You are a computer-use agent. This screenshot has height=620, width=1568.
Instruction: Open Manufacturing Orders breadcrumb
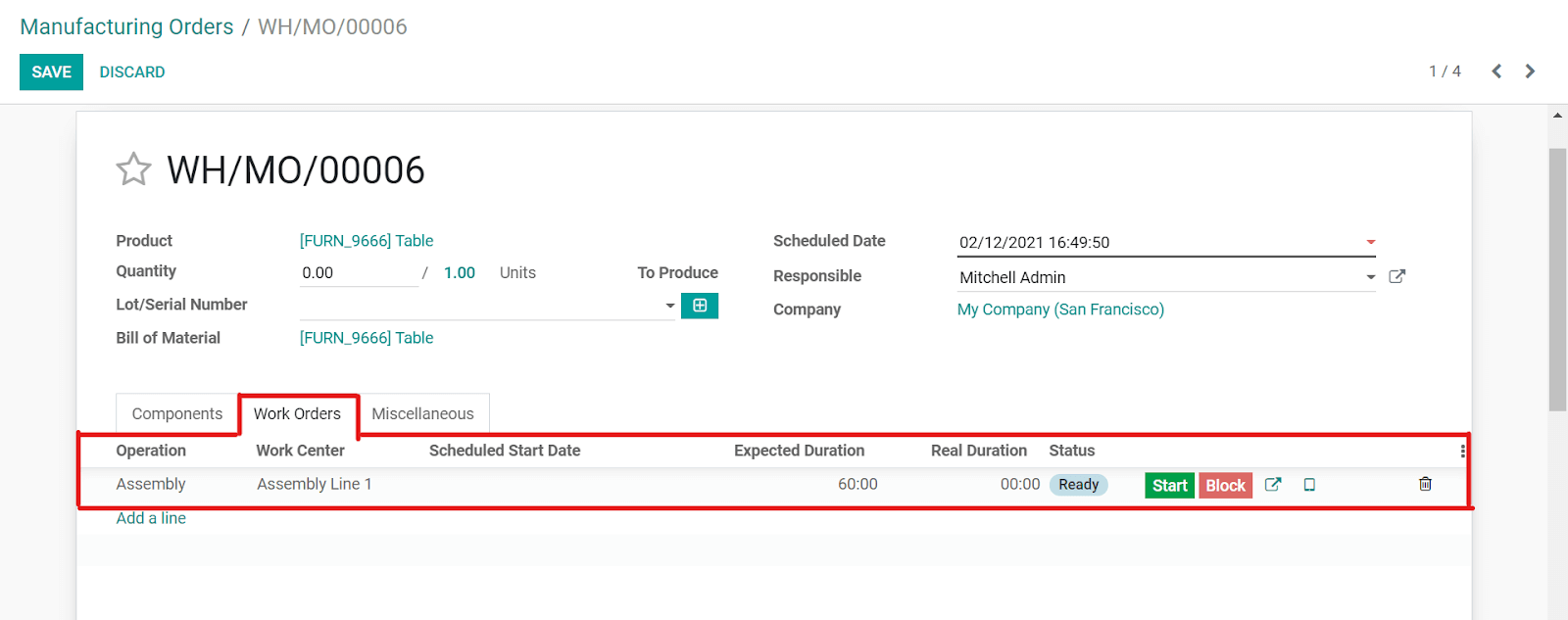coord(126,26)
